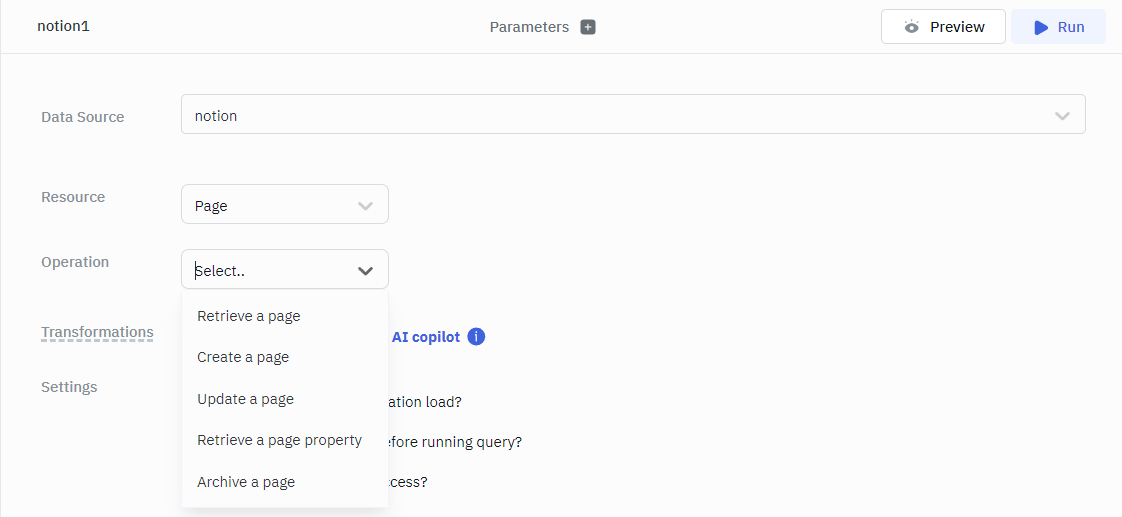Click the notion1 query name
This screenshot has width=1122, height=517.
[x=63, y=26]
